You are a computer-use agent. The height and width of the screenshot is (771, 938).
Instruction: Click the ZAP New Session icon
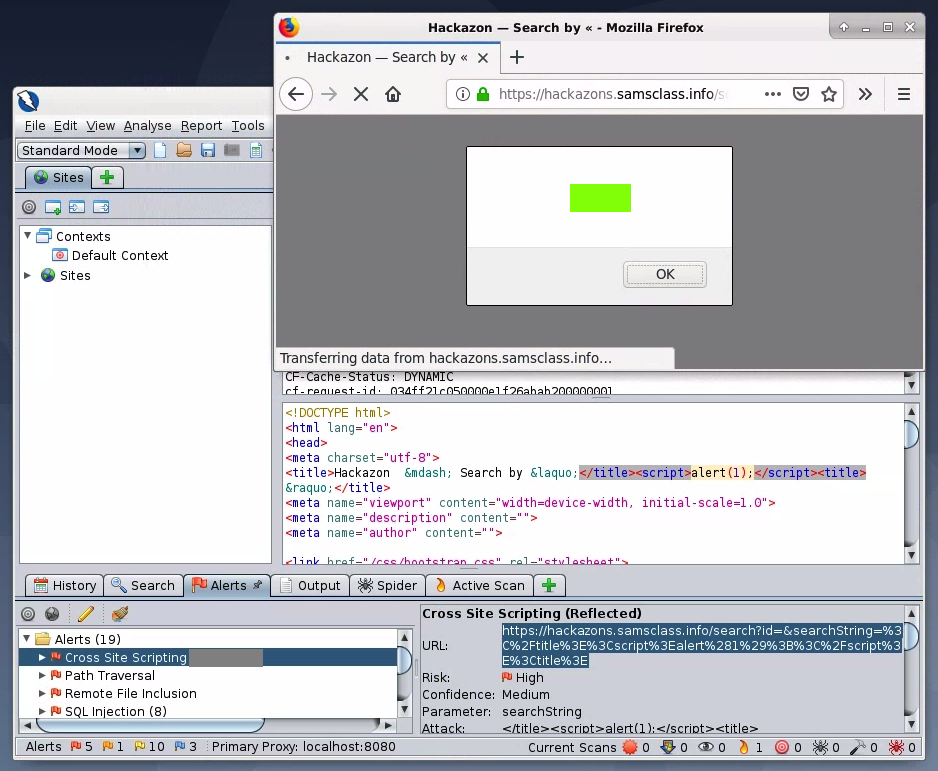click(160, 151)
